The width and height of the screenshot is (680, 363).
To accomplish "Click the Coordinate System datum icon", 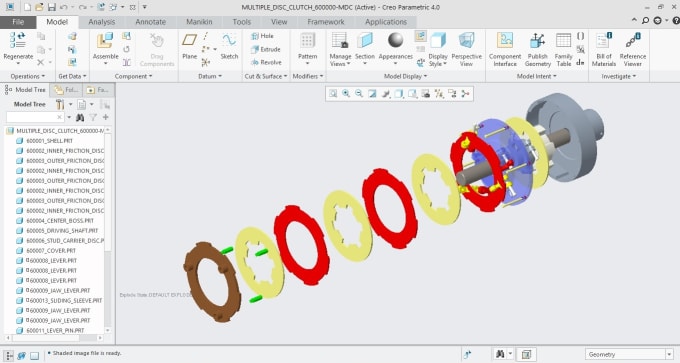I will [206, 62].
